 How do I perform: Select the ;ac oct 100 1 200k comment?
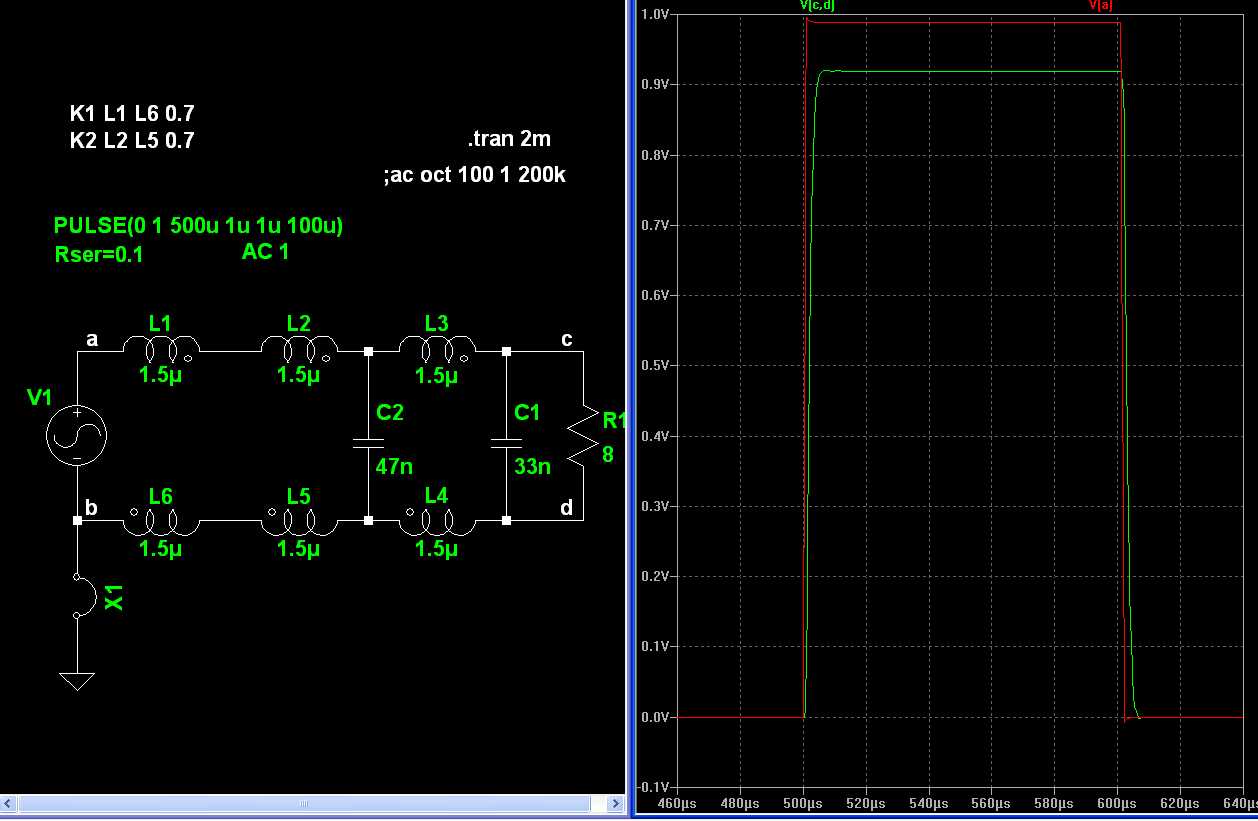tap(474, 175)
